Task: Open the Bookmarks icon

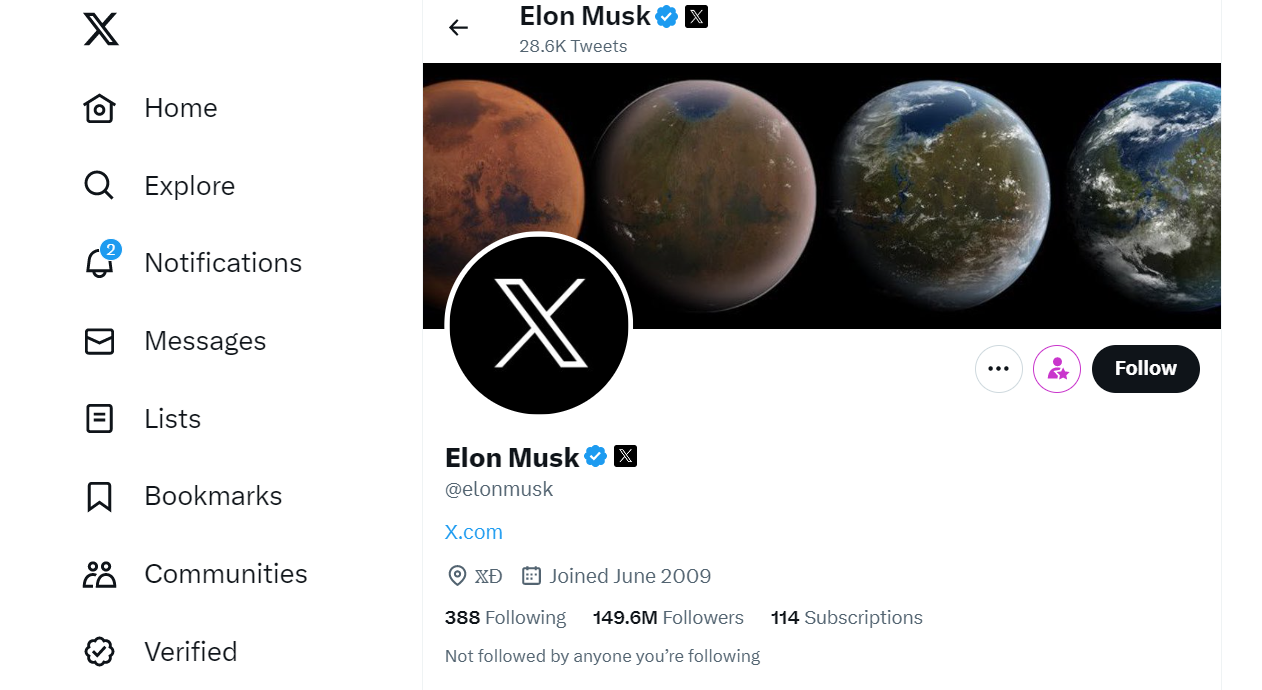Action: tap(99, 496)
